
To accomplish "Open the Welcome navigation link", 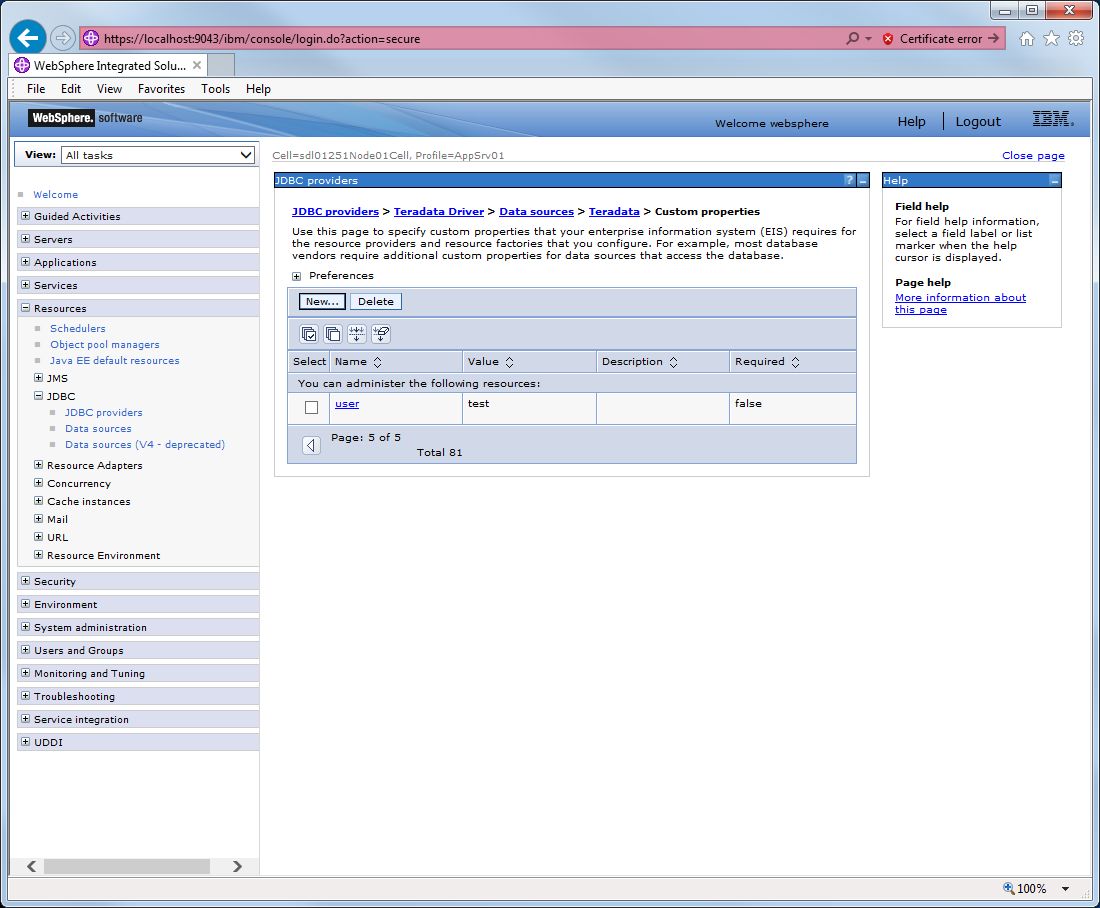I will point(55,194).
